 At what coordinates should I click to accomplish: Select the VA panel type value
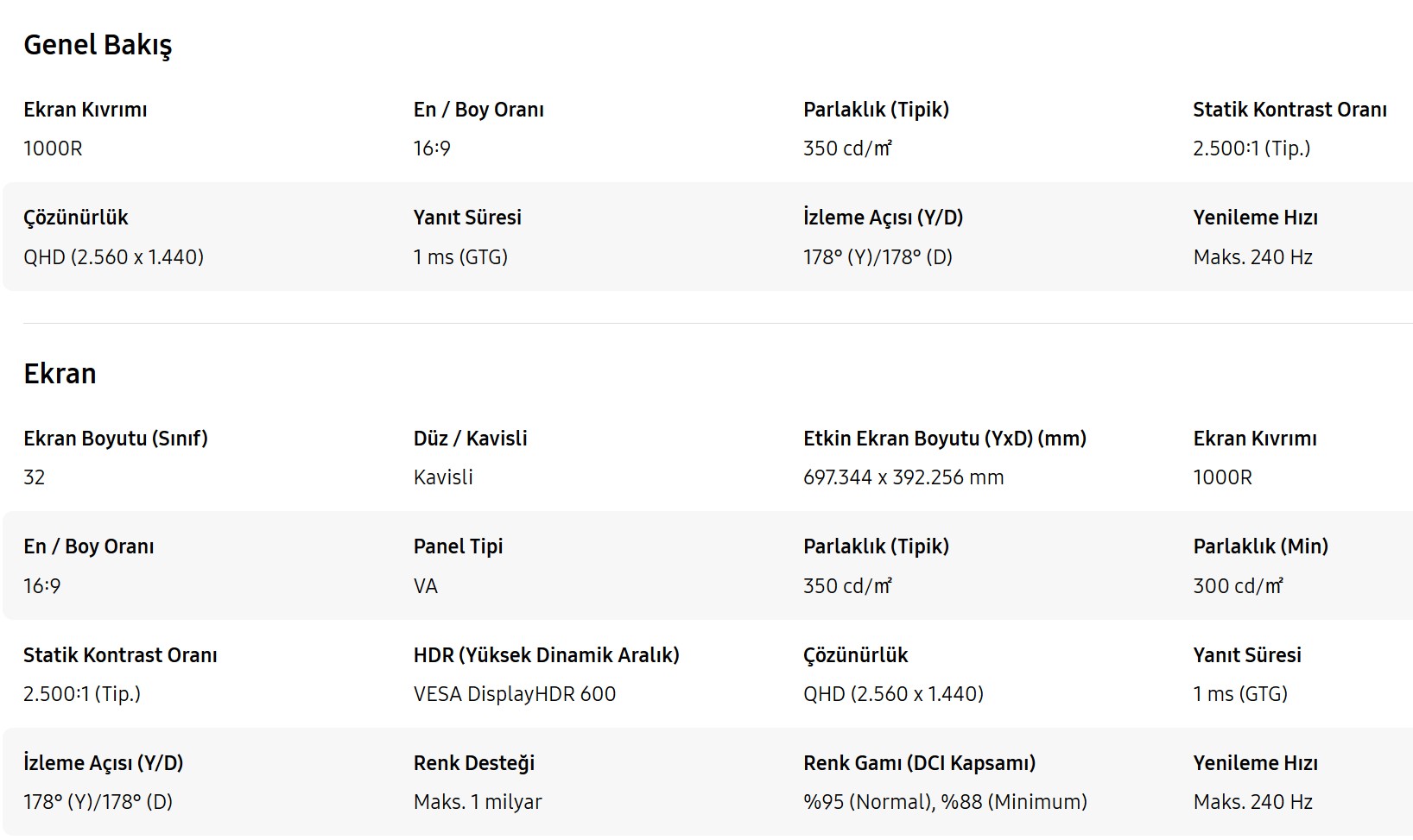click(x=426, y=586)
